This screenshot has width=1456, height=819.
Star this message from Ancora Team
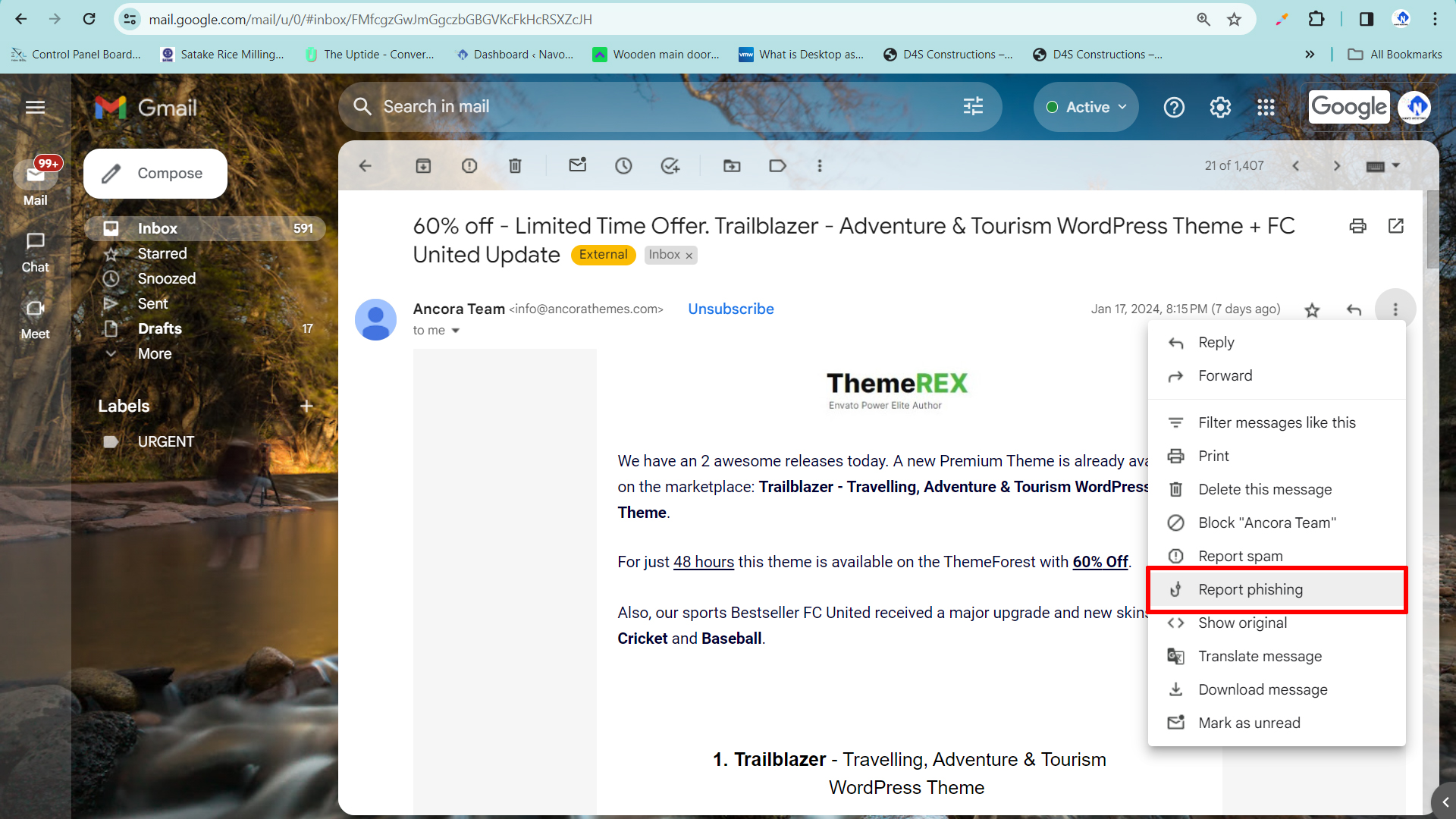pyautogui.click(x=1312, y=309)
